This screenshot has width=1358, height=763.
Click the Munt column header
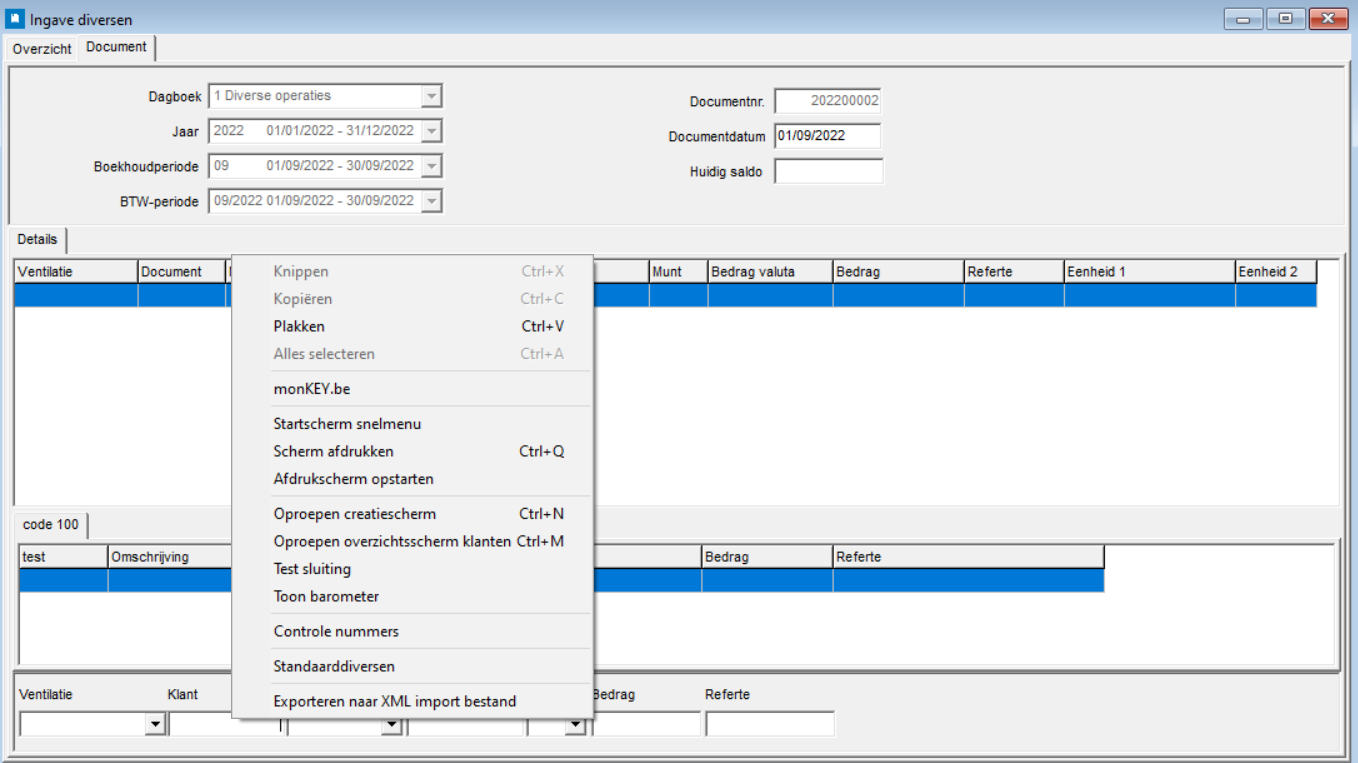(678, 272)
